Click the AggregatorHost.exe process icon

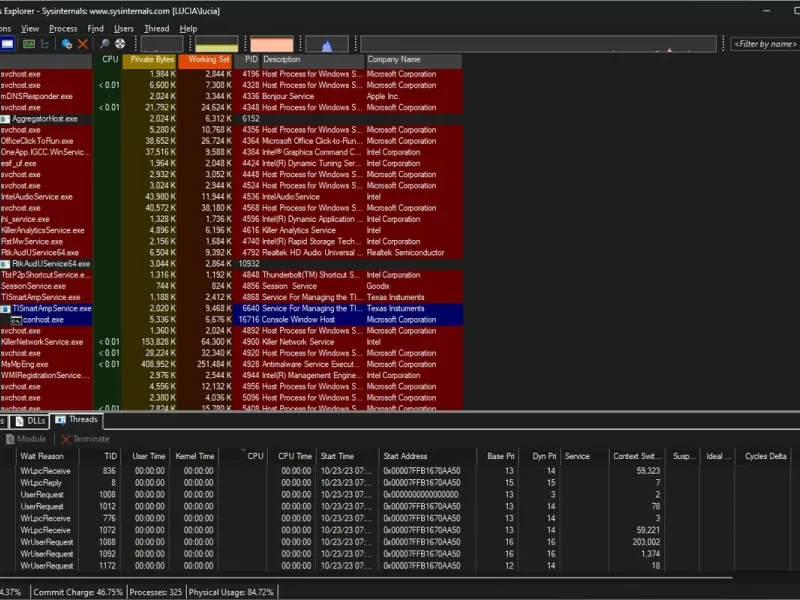5,119
